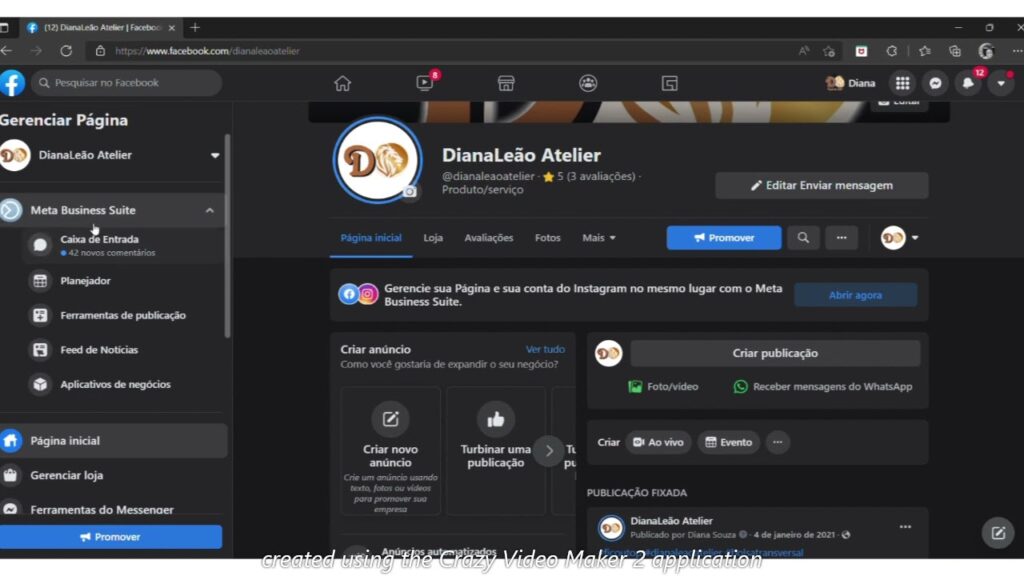Image resolution: width=1024 pixels, height=576 pixels.
Task: Open the Gaming icon in the top bar
Action: coord(669,83)
